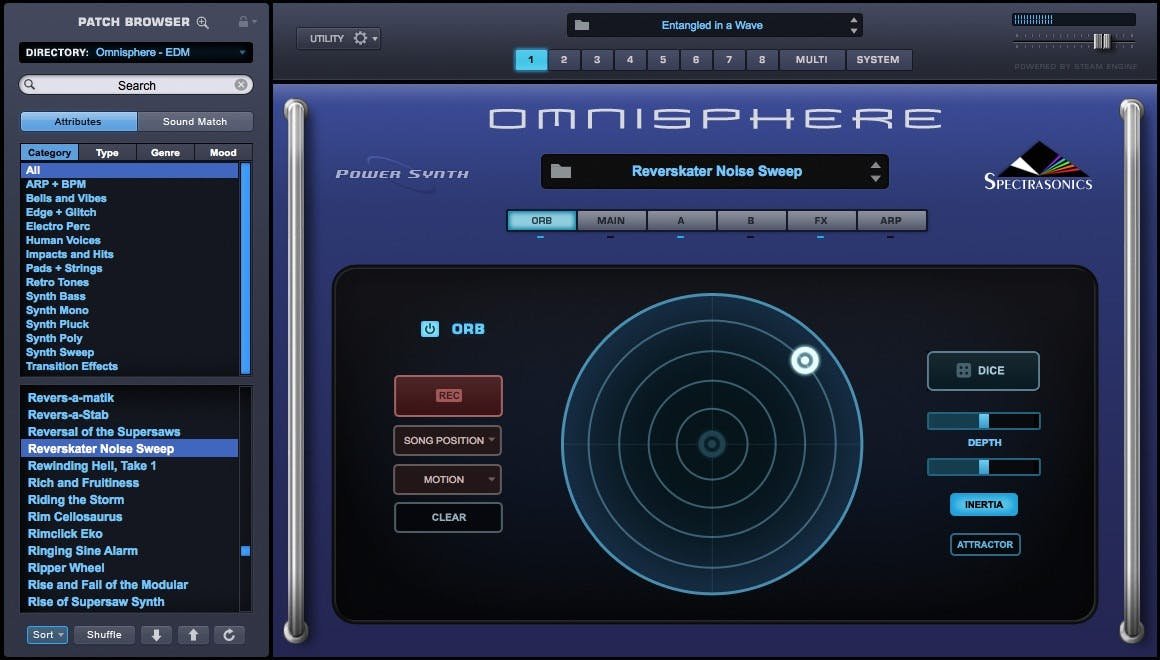Viewport: 1160px width, 660px height.
Task: Select the Ripper Wheel patch
Action: 66,567
